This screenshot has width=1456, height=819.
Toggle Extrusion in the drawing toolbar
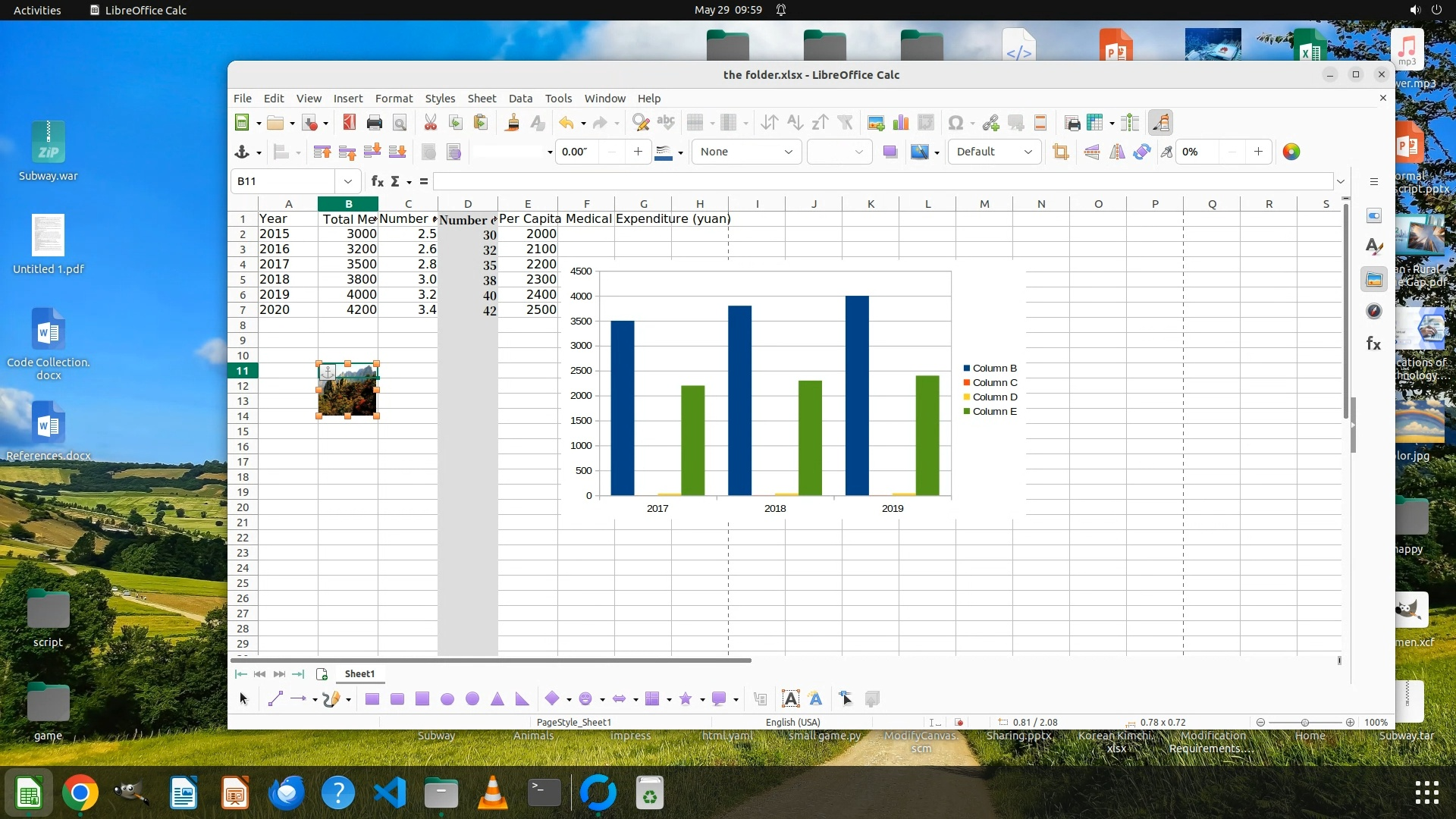point(872,698)
